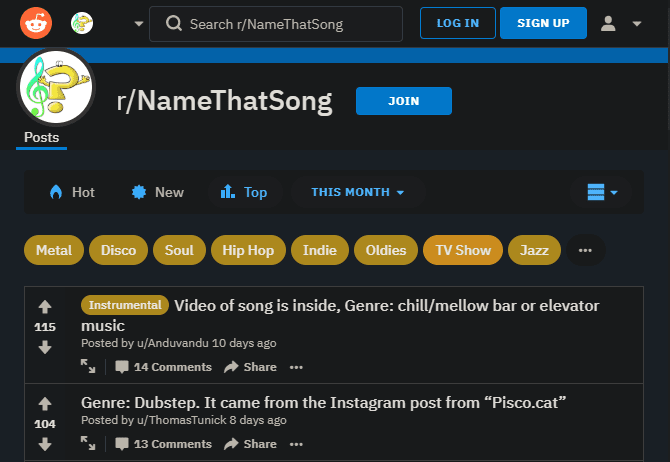Viewport: 670px width, 462px height.
Task: Upvote the Instrumental elevator music post
Action: point(45,306)
